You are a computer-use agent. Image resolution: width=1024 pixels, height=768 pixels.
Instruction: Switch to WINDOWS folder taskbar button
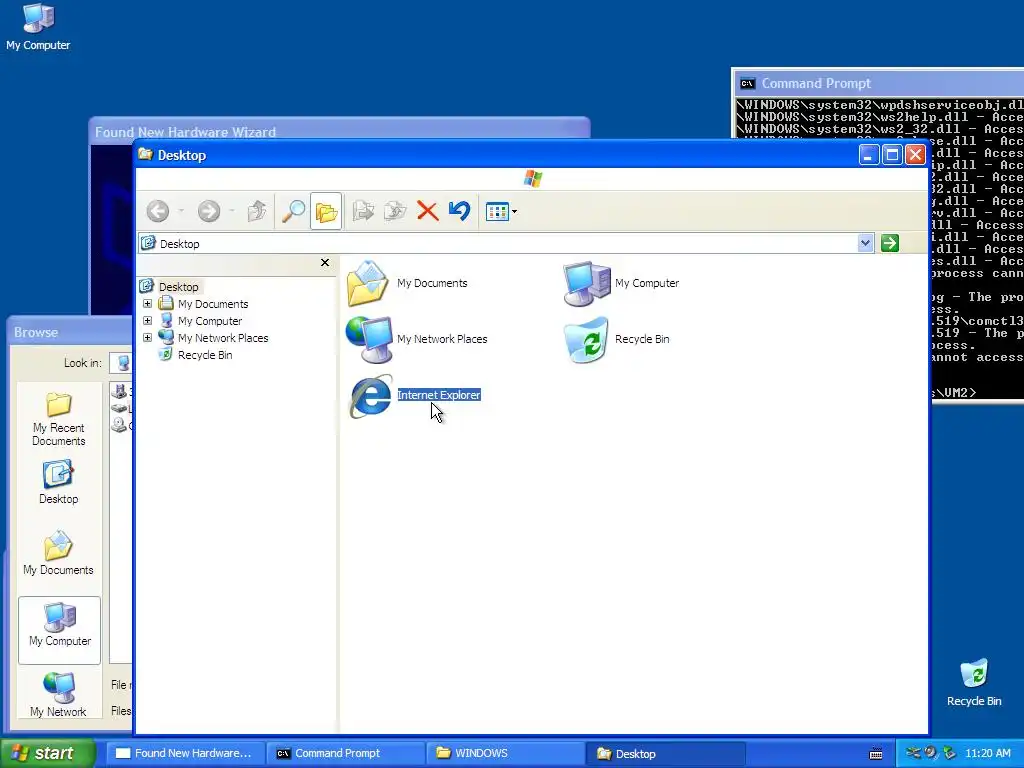point(505,753)
